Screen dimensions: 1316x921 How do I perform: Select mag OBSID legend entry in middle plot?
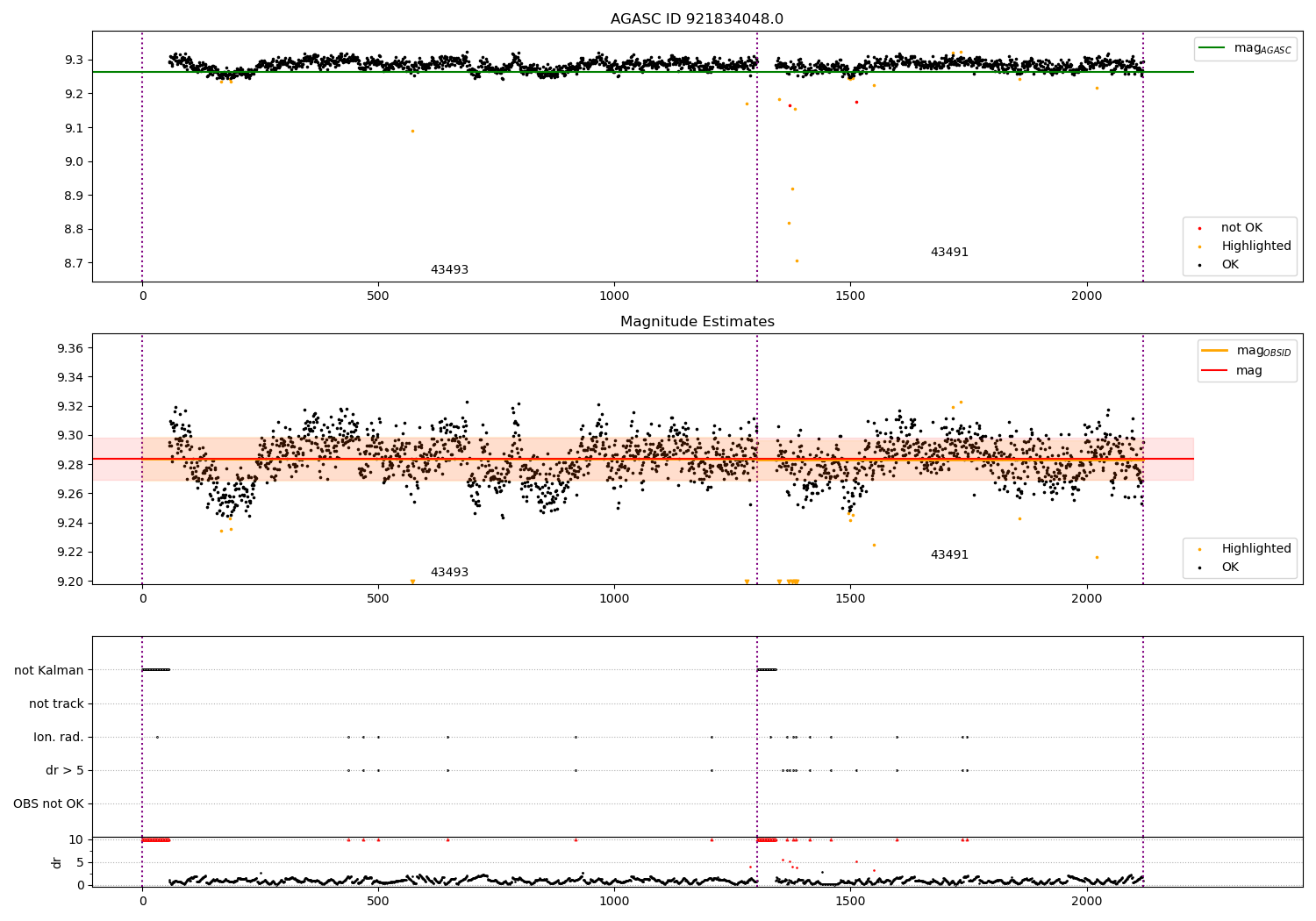click(1246, 351)
